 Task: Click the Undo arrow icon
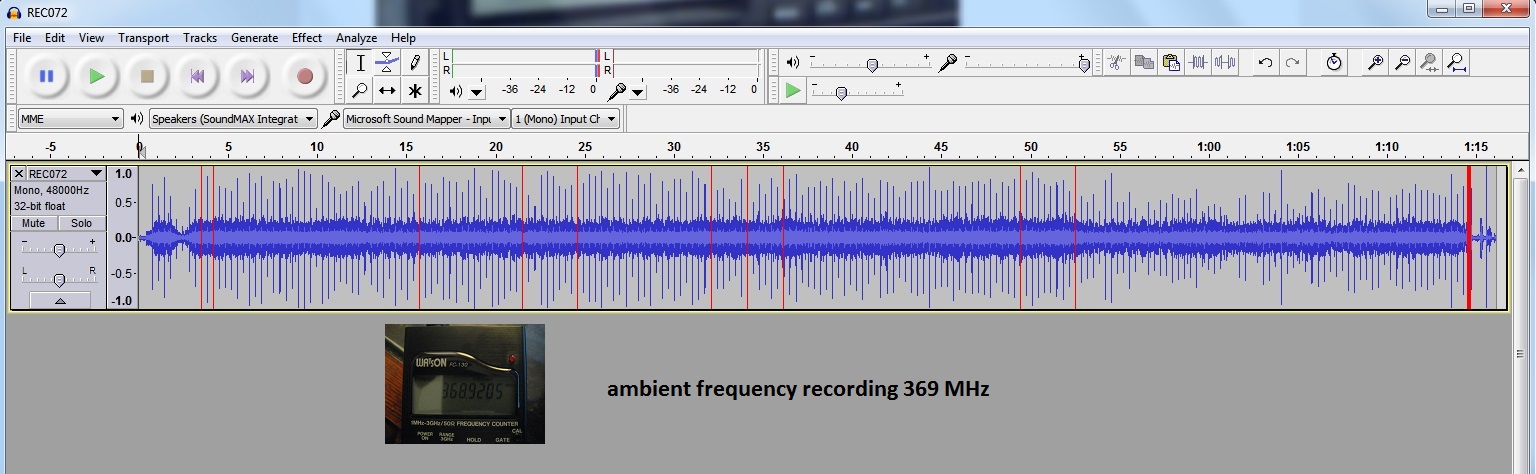click(x=1265, y=63)
